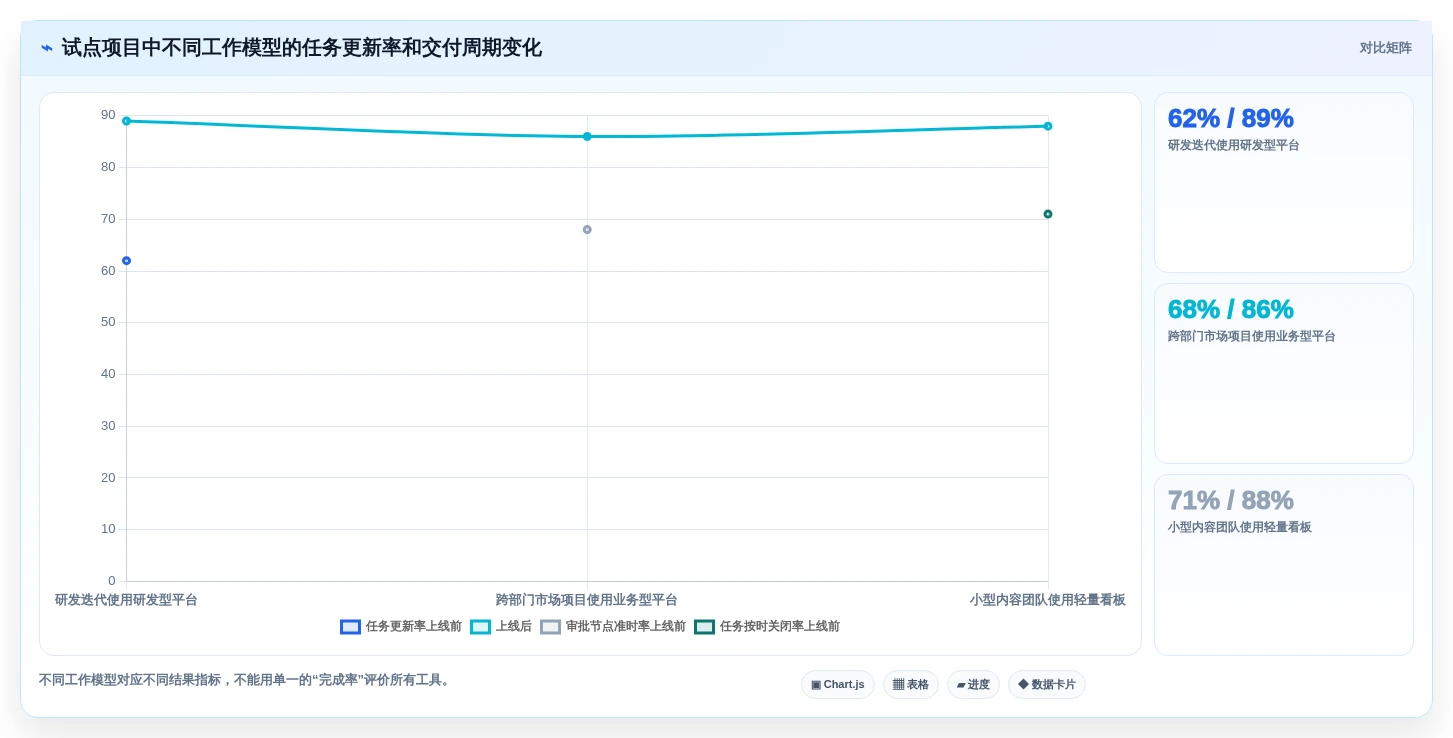Viewport: 1453px width, 738px height.
Task: Toggle the 上线后 legend swatch
Action: point(480,627)
